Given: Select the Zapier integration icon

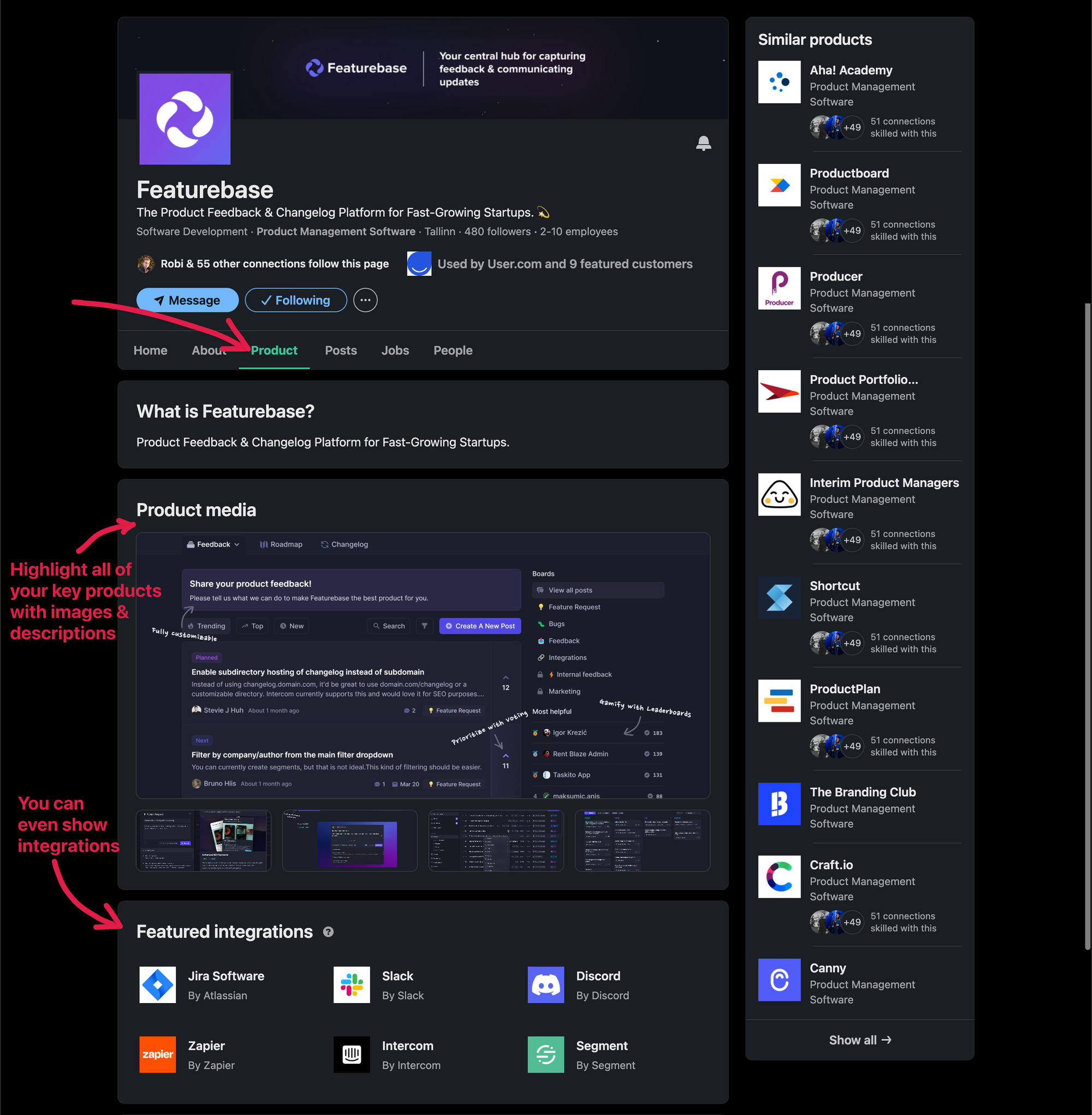Looking at the screenshot, I should pos(157,1055).
